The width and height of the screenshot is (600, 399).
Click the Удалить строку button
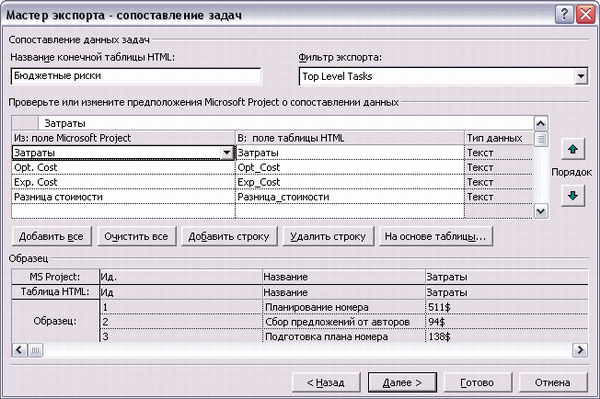click(328, 236)
